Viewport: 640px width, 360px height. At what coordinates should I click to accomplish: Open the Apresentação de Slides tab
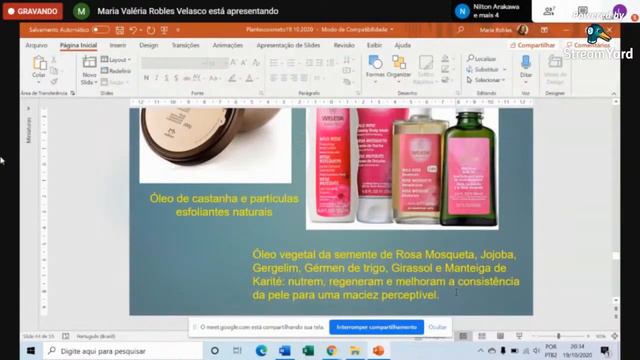(x=288, y=45)
